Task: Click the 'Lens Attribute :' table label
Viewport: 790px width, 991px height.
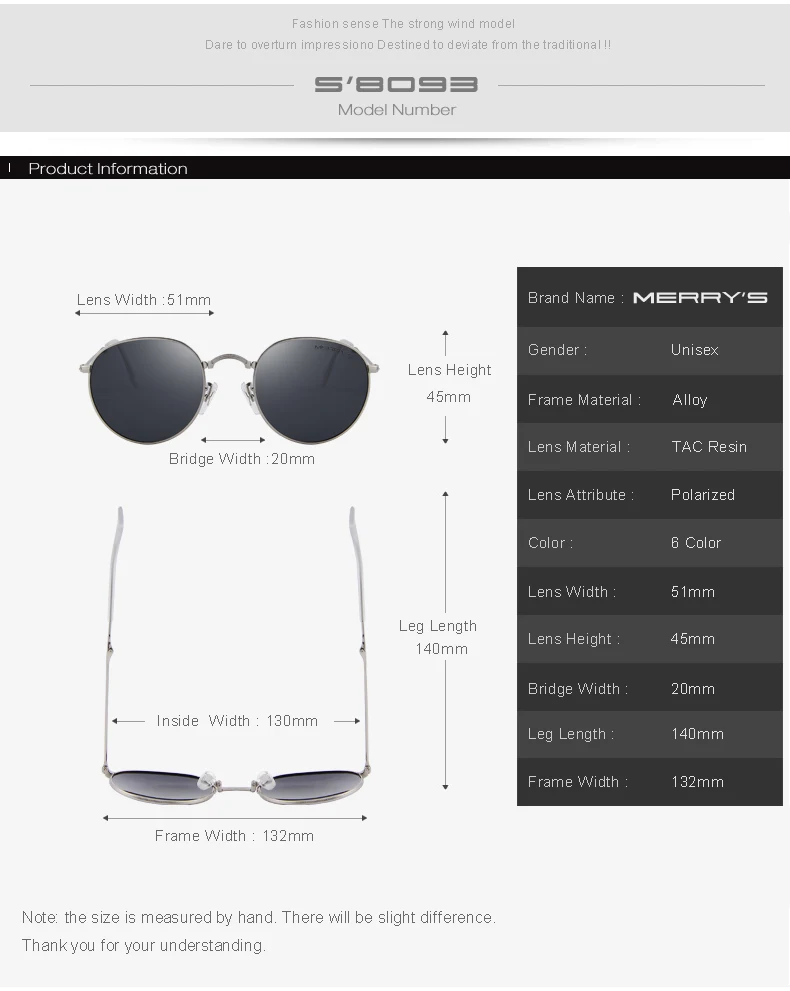Action: (581, 495)
